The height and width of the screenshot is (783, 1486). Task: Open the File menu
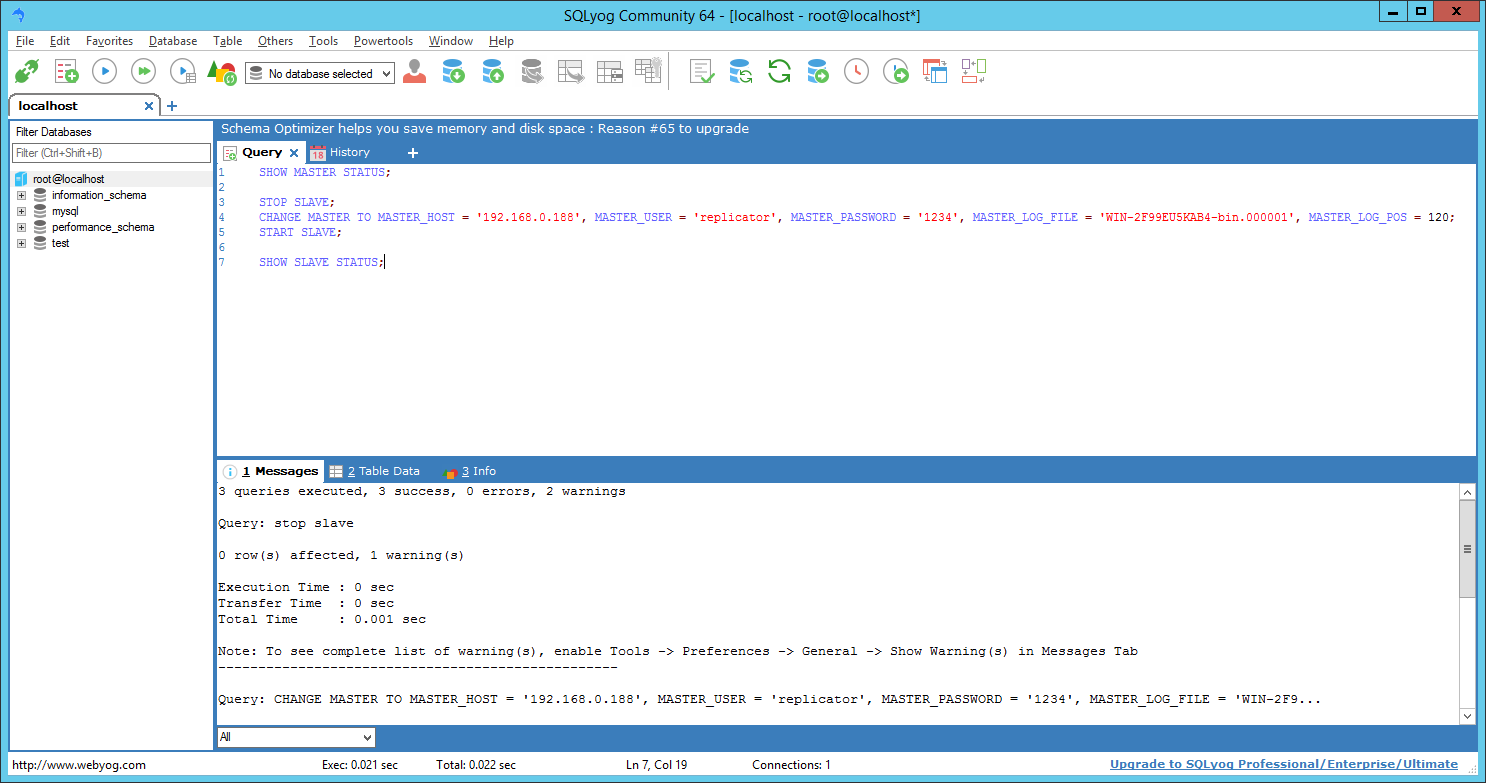click(25, 41)
